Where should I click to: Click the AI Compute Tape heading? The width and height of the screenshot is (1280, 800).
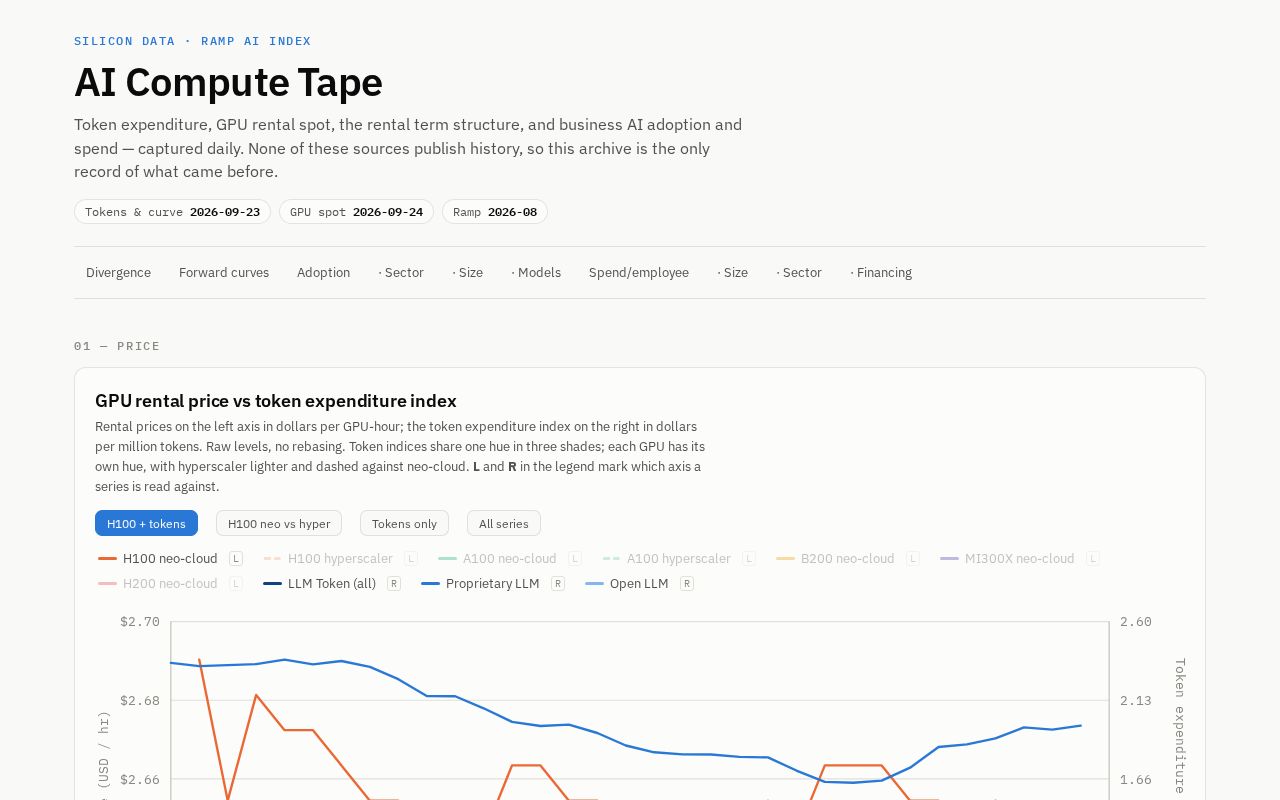[228, 82]
